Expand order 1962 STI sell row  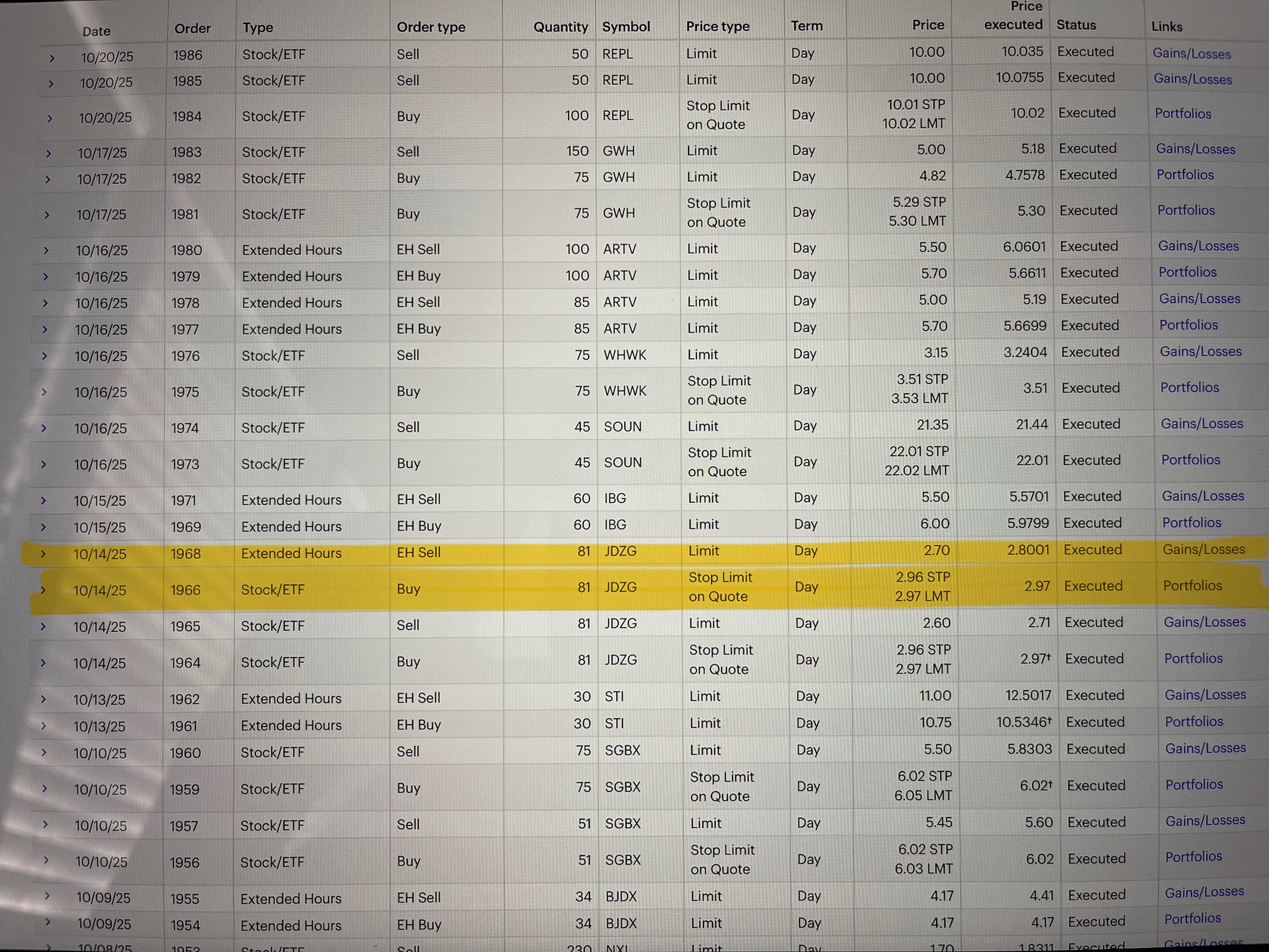pyautogui.click(x=44, y=699)
